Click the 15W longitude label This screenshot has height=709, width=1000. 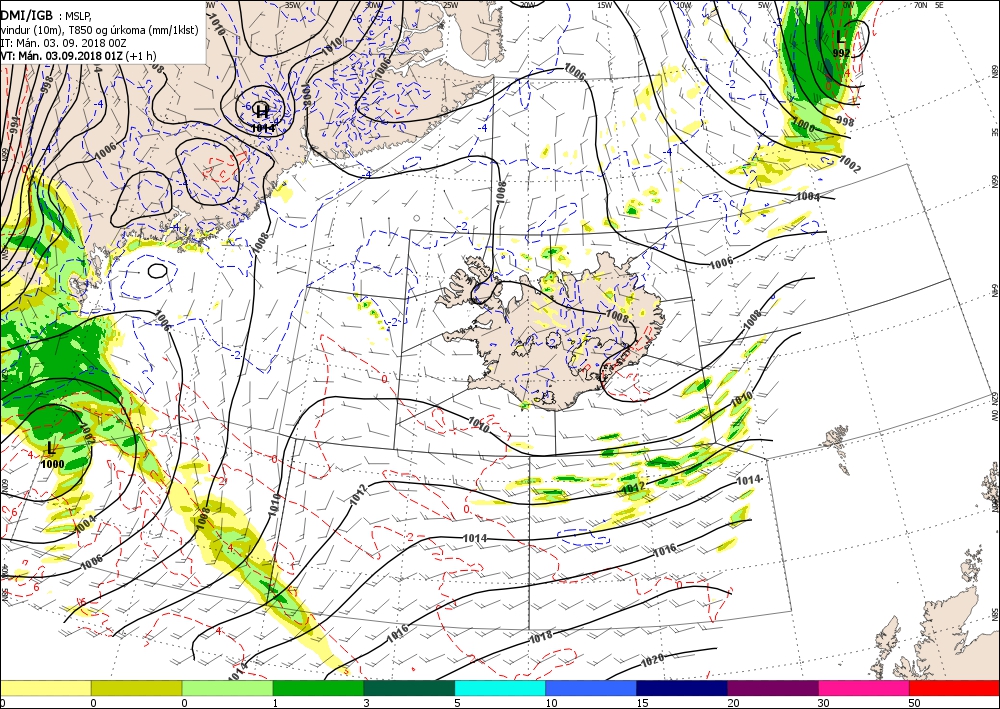point(605,5)
